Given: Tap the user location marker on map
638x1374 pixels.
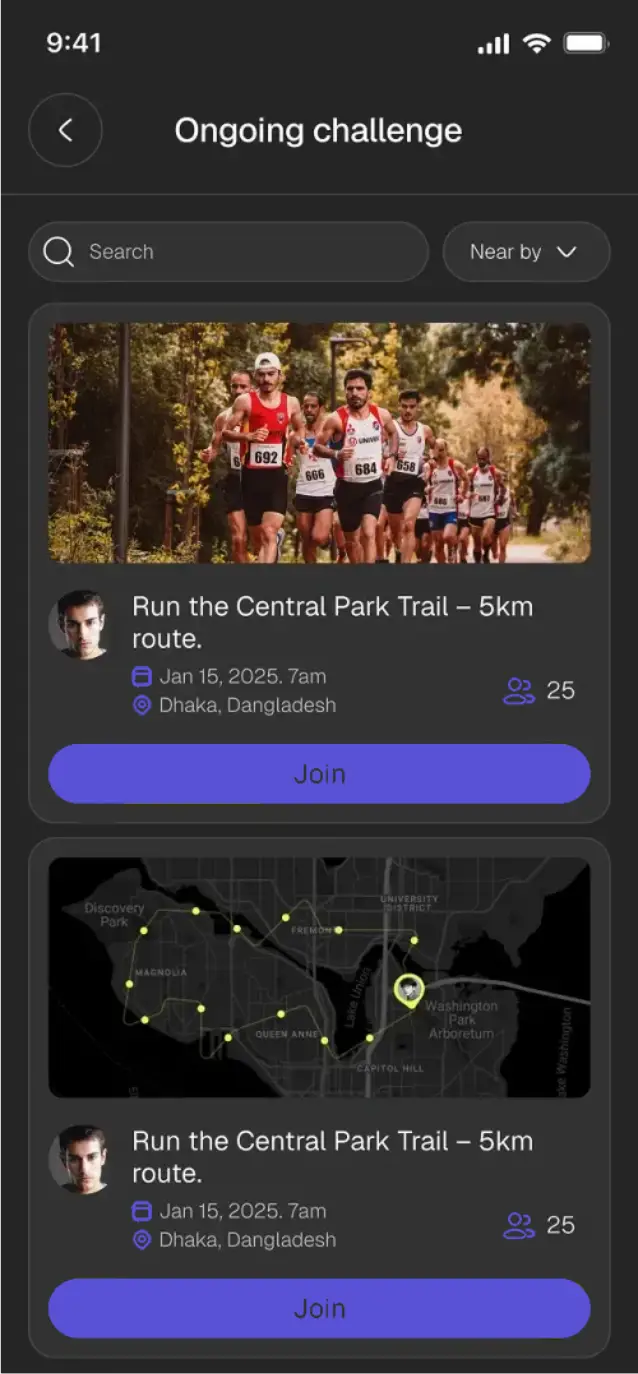Looking at the screenshot, I should pyautogui.click(x=408, y=991).
